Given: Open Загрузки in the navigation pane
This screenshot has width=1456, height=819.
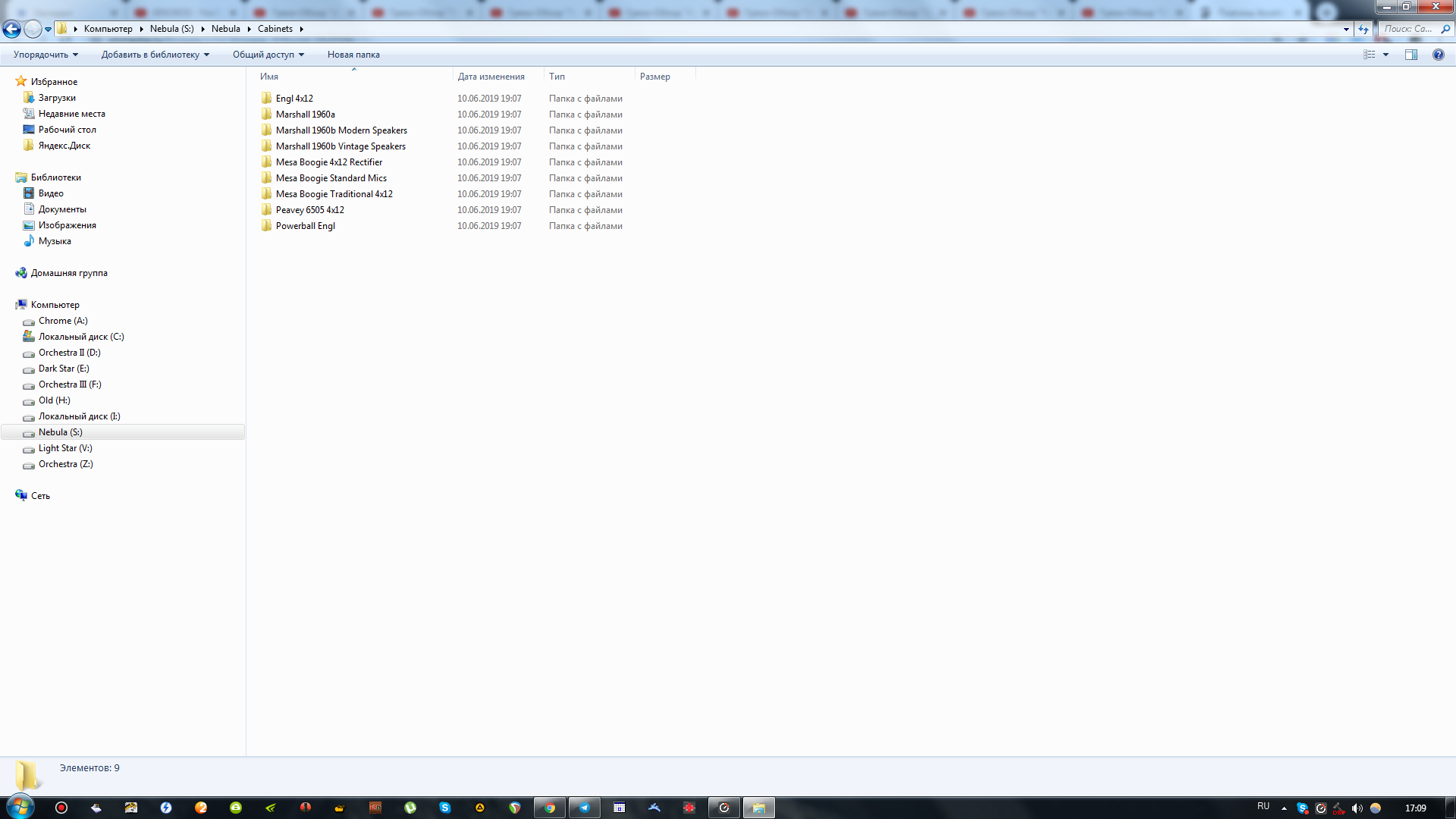Looking at the screenshot, I should click(57, 98).
